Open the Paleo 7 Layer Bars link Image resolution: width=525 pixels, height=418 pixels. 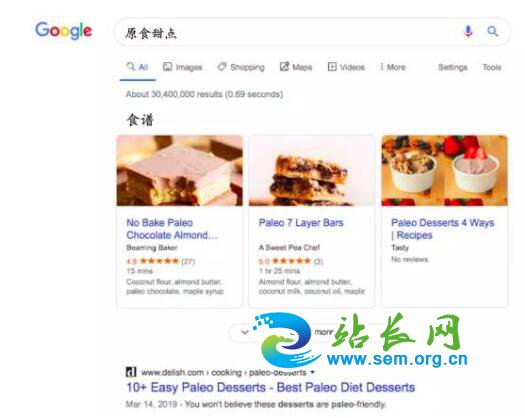[x=301, y=223]
